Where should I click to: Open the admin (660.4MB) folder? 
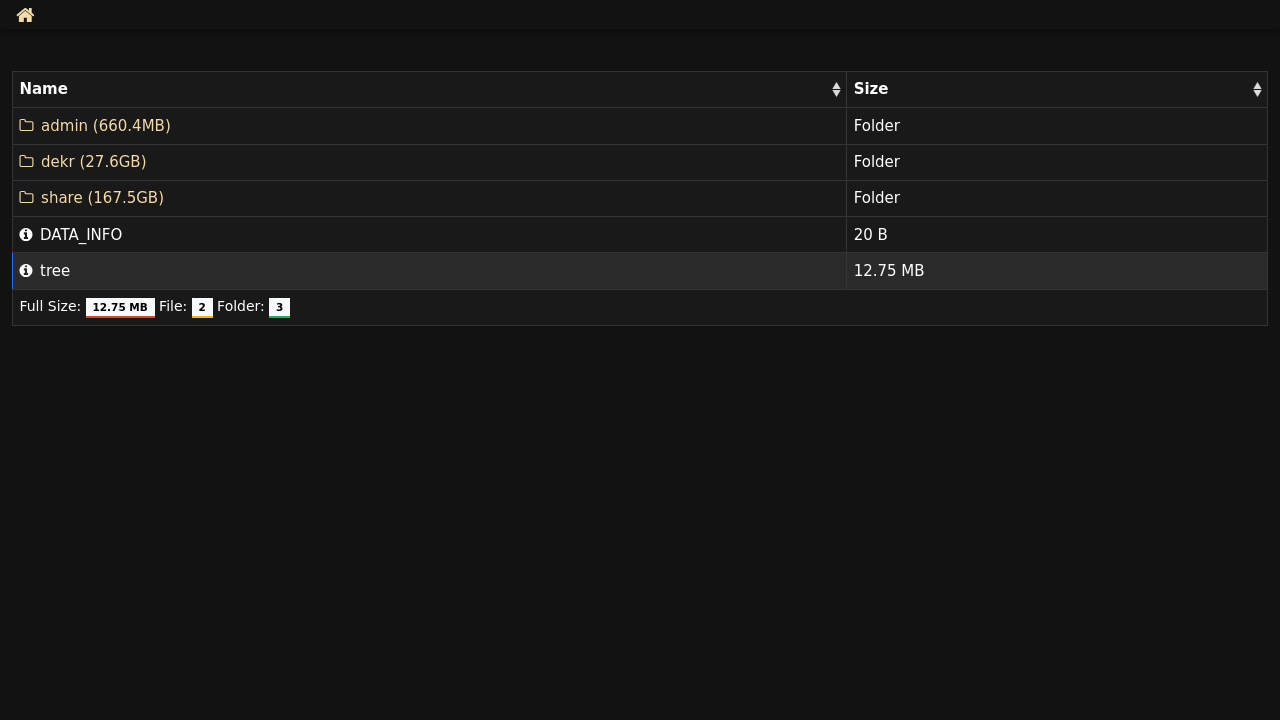pyautogui.click(x=106, y=126)
